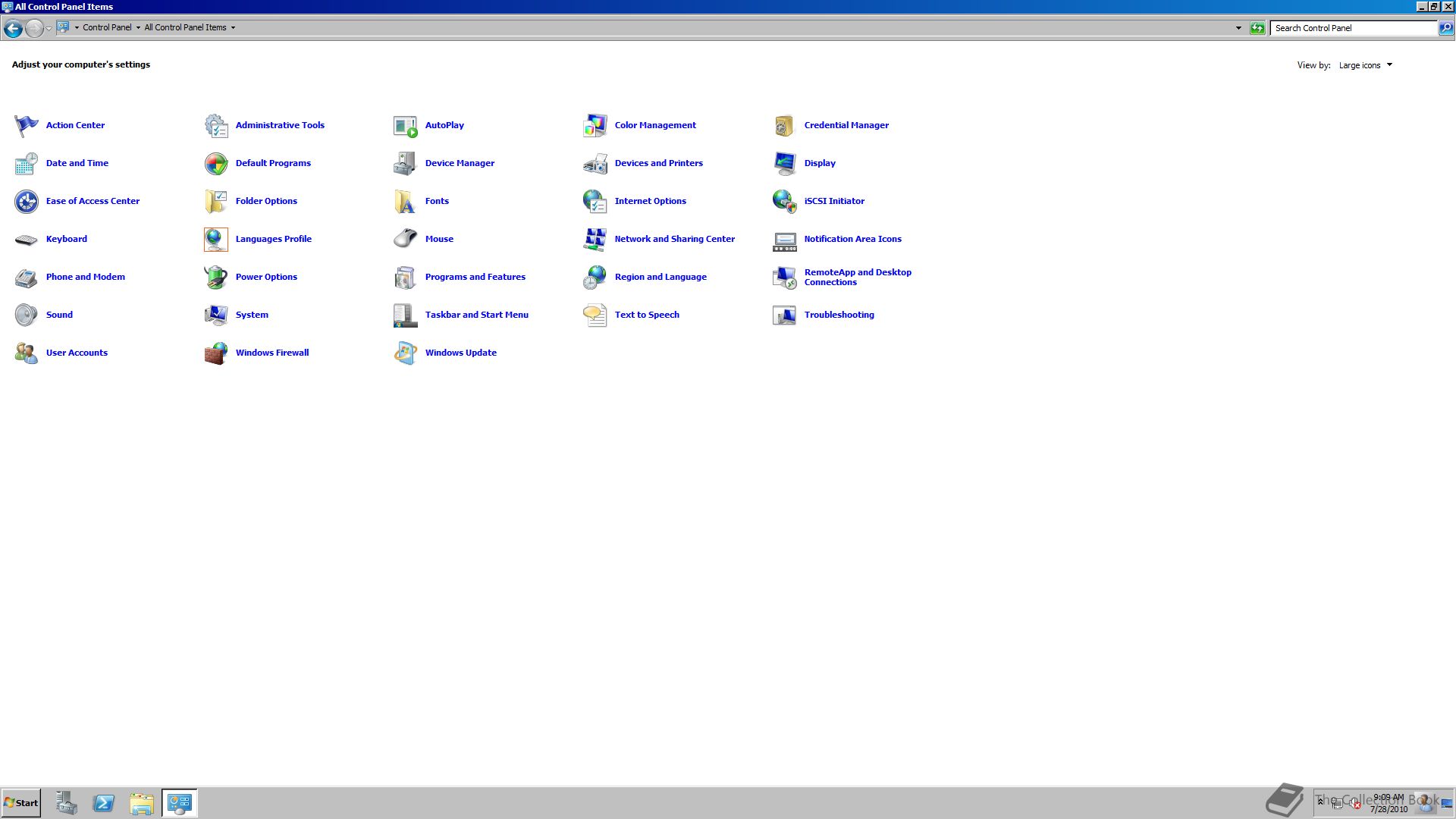This screenshot has height=819, width=1456.
Task: Open Taskbar and Start Menu link
Action: click(x=477, y=315)
